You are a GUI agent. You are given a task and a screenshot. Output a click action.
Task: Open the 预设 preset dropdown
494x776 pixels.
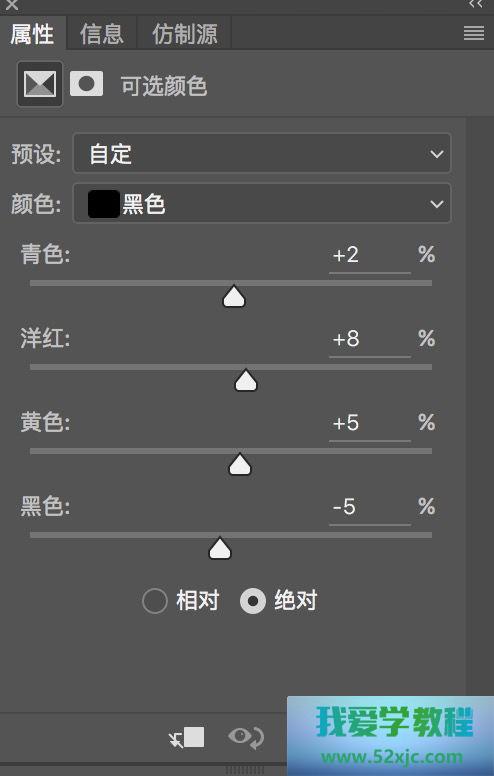(x=262, y=153)
